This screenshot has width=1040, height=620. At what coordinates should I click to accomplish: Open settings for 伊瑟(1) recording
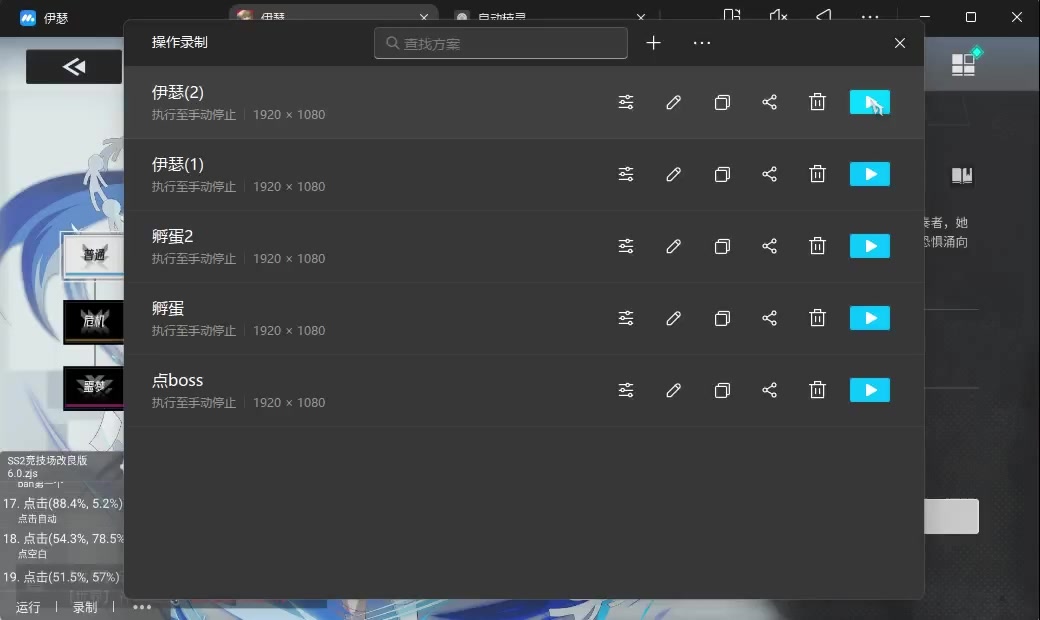(626, 174)
